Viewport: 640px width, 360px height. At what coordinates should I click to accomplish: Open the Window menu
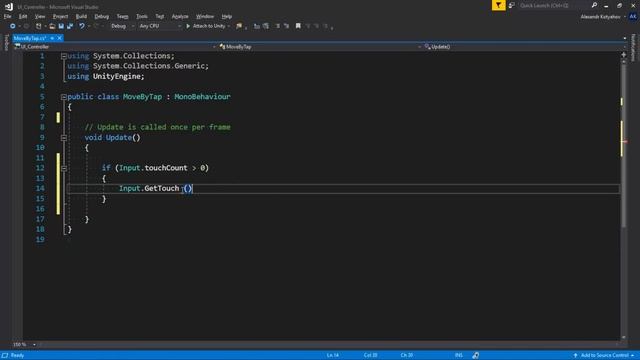point(205,17)
